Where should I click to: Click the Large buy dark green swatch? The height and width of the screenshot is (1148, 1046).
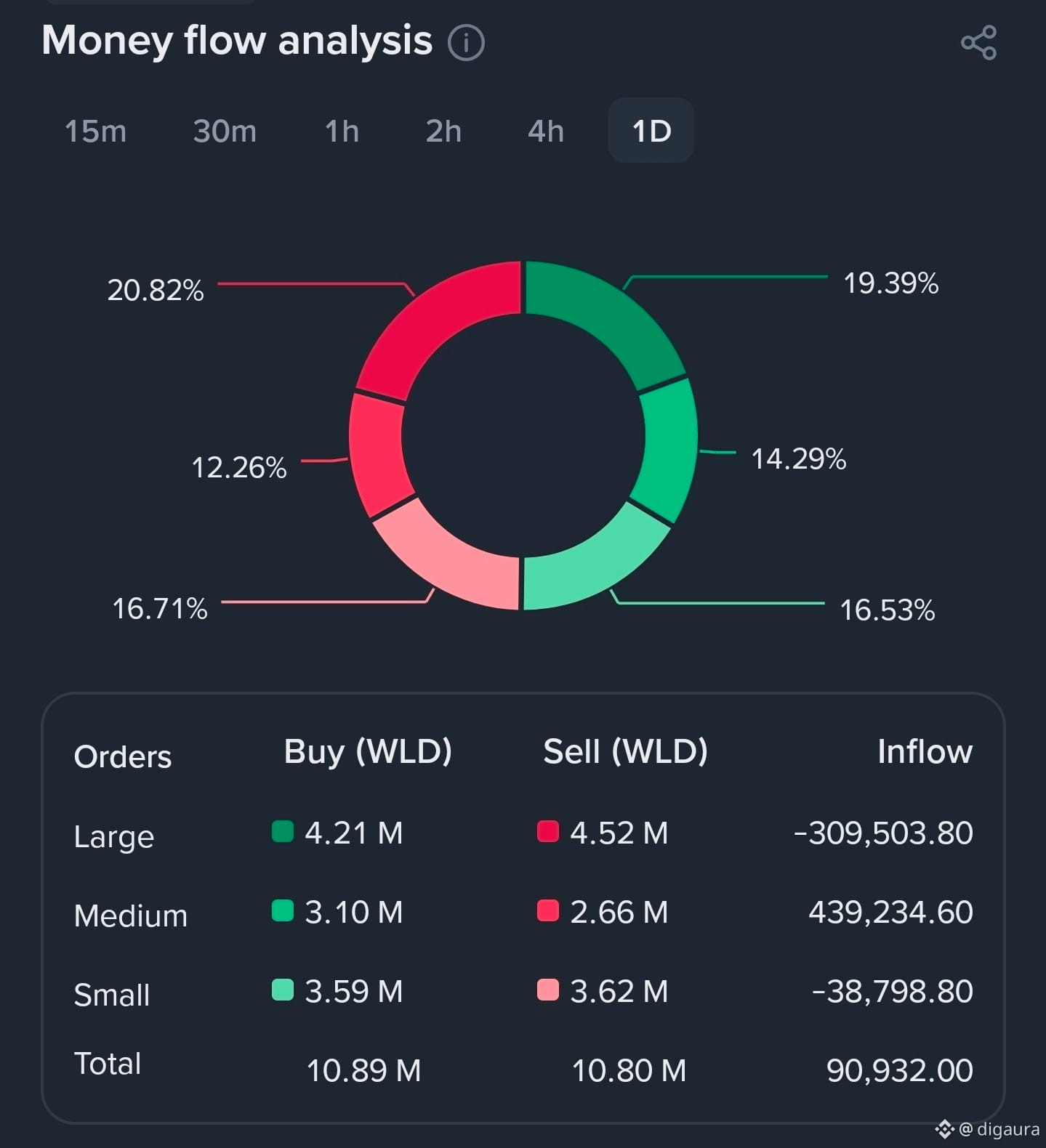[x=282, y=831]
